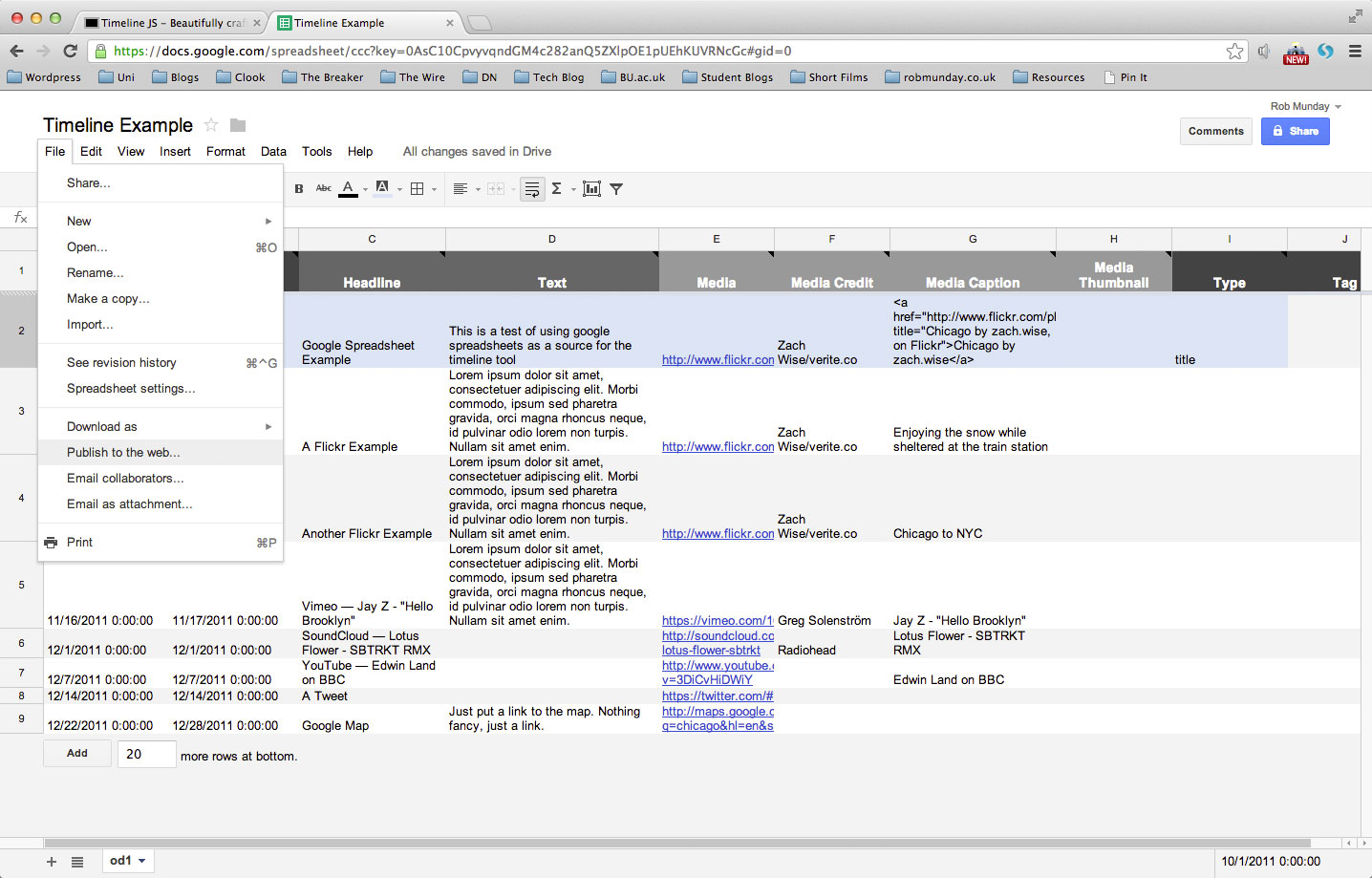This screenshot has height=878, width=1372.
Task: Close the Timeline JS browser tab
Action: (x=256, y=23)
